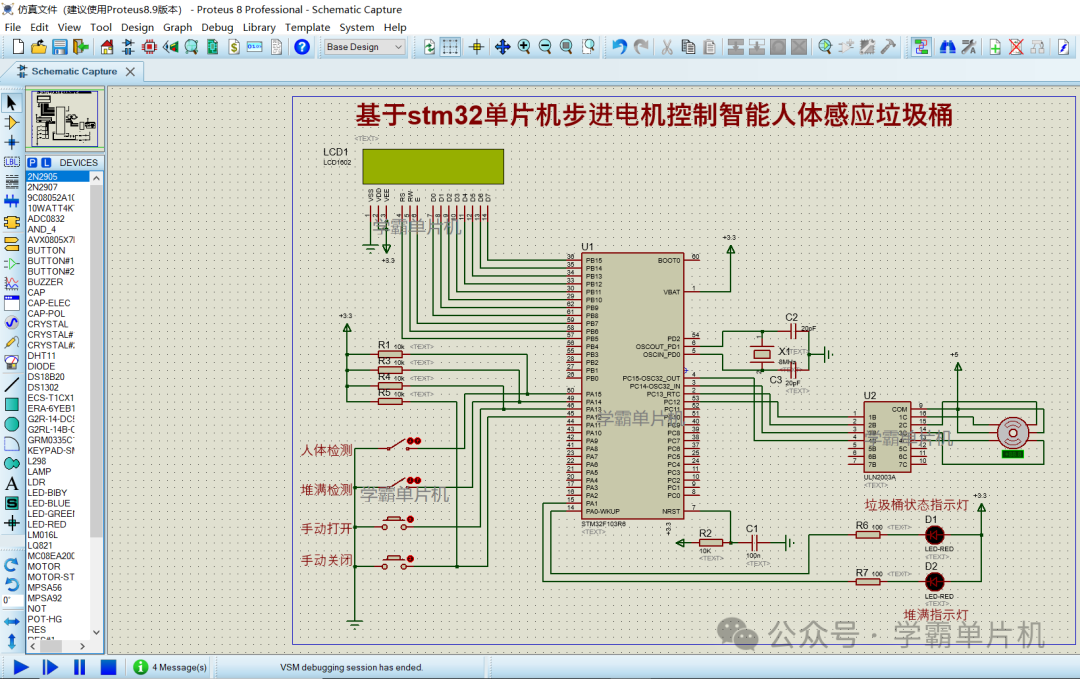
Task: Select the Text Script 'A' tool
Action: 11,483
